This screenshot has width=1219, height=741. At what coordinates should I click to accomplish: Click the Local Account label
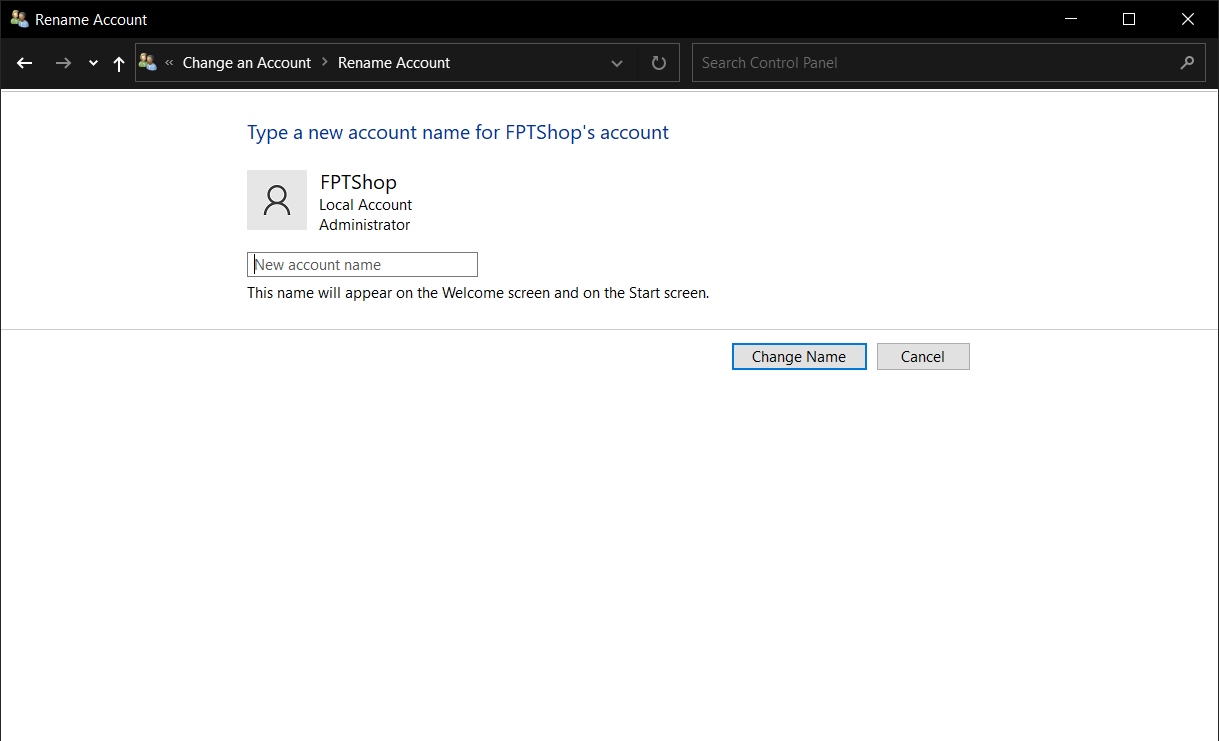pyautogui.click(x=365, y=204)
